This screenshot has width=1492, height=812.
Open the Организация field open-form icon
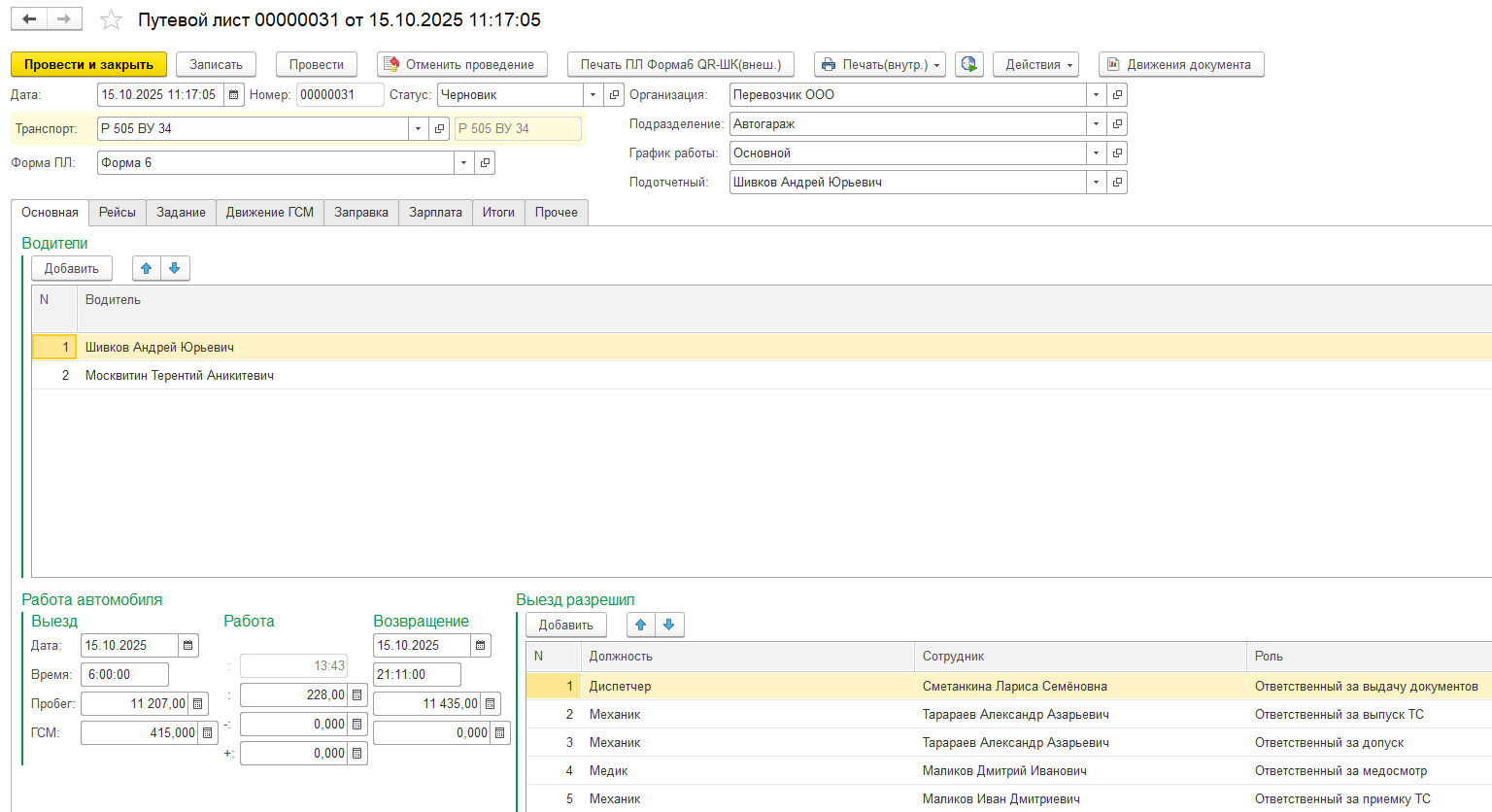coord(1118,95)
